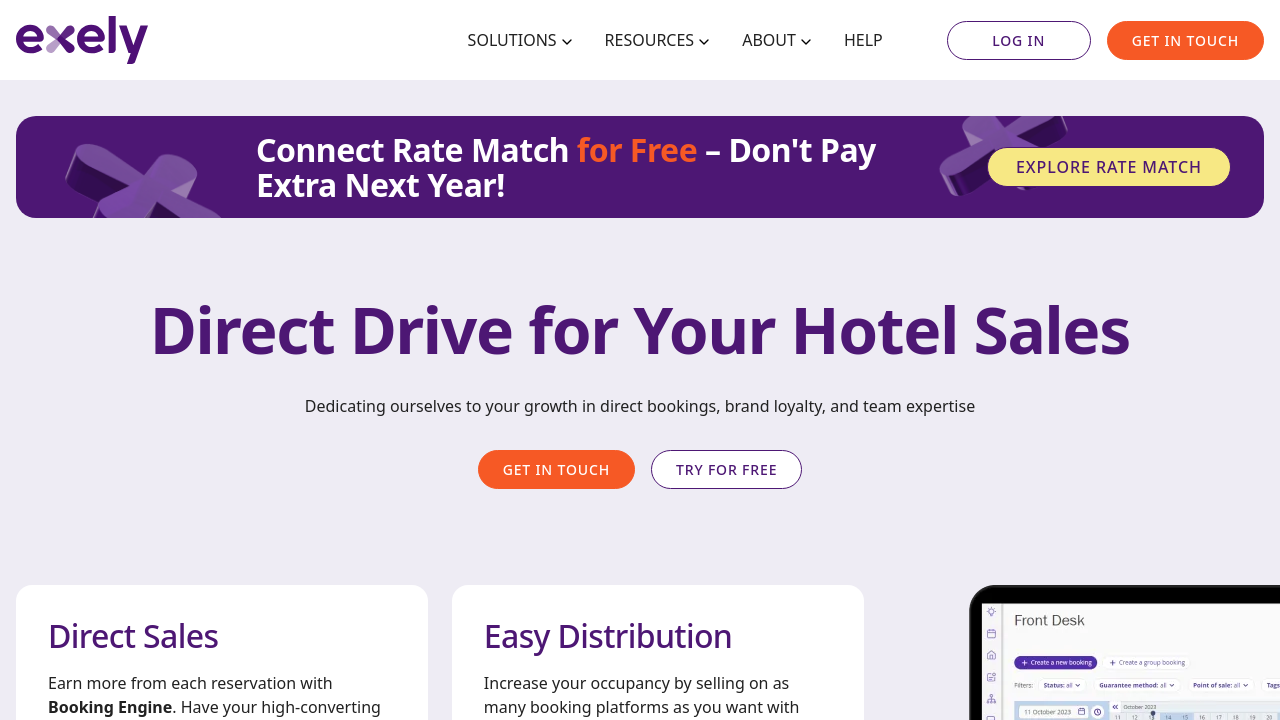The width and height of the screenshot is (1280, 720).
Task: Click the calendar icon in Front Desk sidebar
Action: coord(991,634)
